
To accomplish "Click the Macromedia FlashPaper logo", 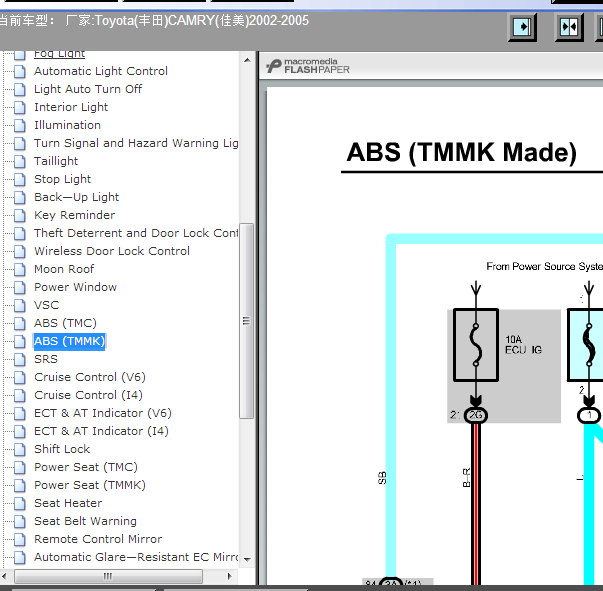I will (308, 66).
